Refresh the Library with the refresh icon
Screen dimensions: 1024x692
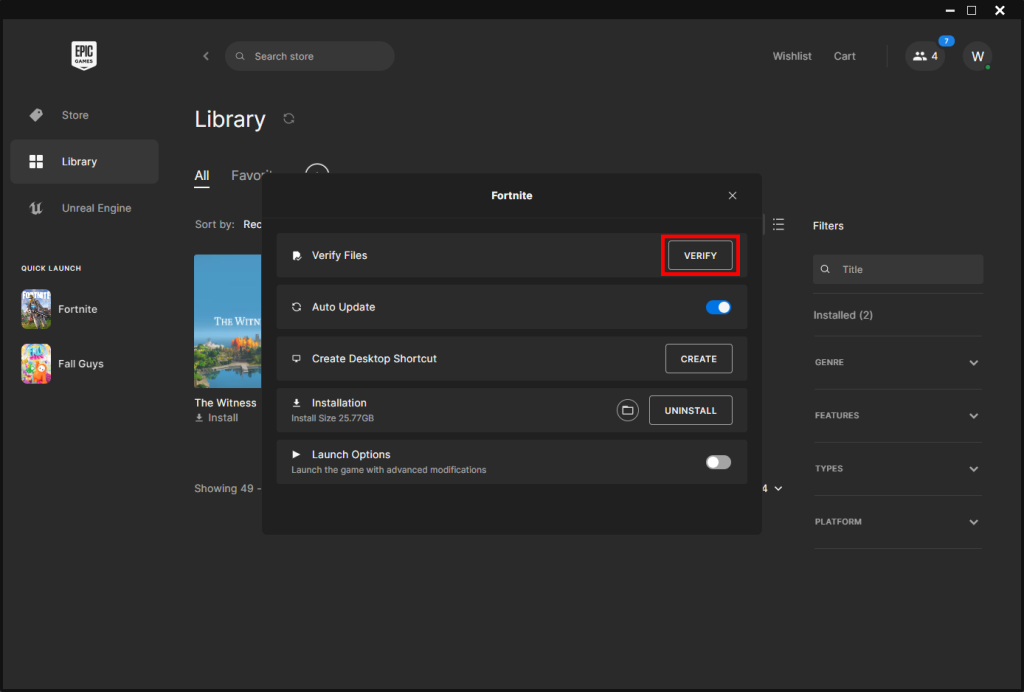click(289, 119)
